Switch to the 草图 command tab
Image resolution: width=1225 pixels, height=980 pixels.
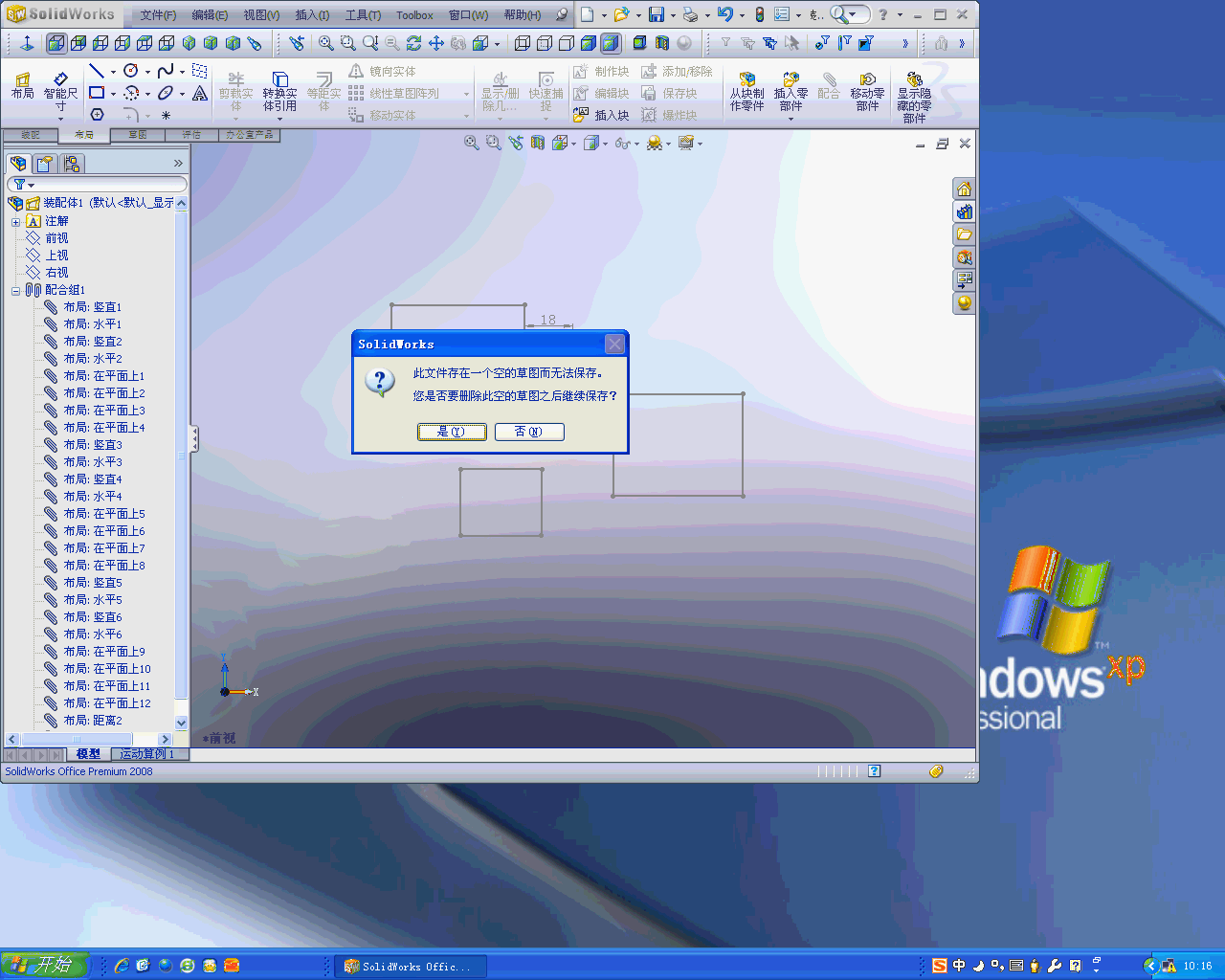tap(138, 135)
